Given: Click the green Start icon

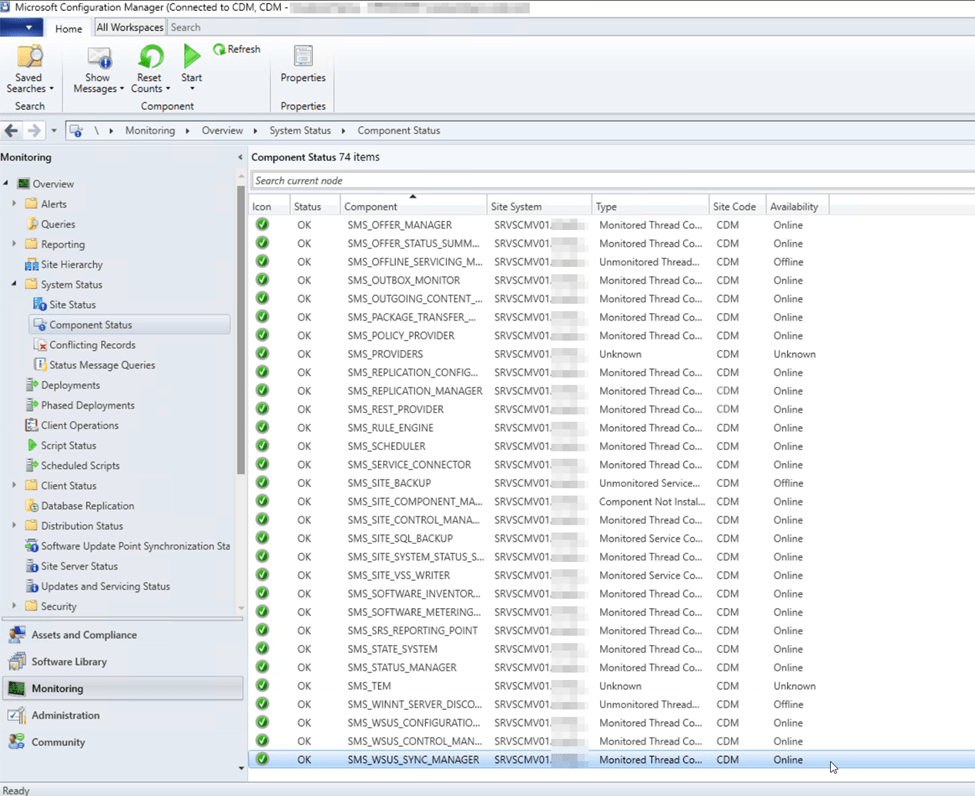Looking at the screenshot, I should tap(191, 60).
